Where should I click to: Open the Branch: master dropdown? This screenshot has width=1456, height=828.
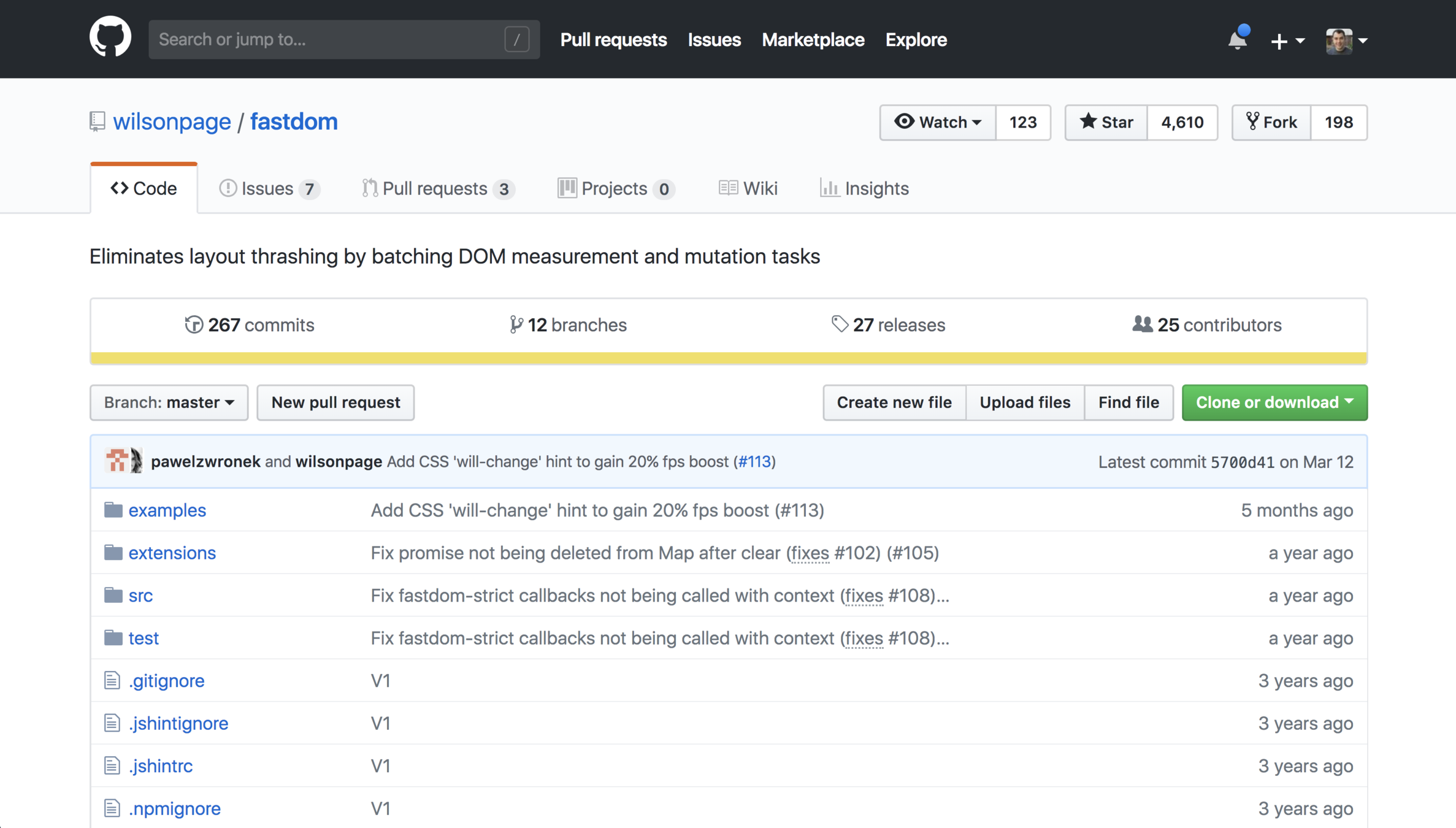click(x=169, y=402)
